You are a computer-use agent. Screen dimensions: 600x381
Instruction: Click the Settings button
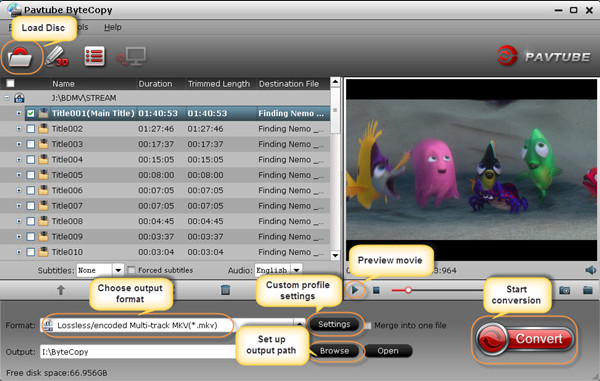[x=334, y=324]
